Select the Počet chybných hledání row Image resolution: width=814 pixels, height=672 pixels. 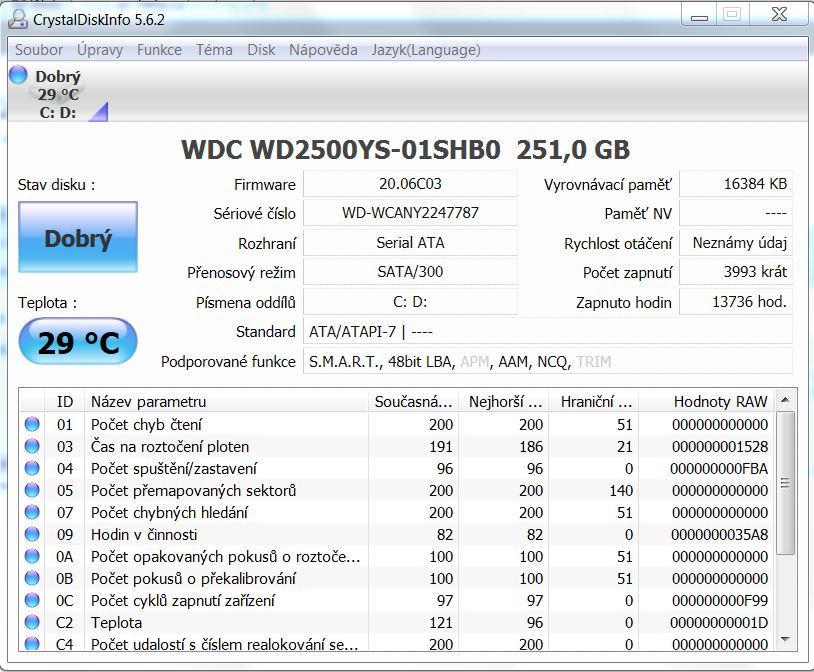397,513
